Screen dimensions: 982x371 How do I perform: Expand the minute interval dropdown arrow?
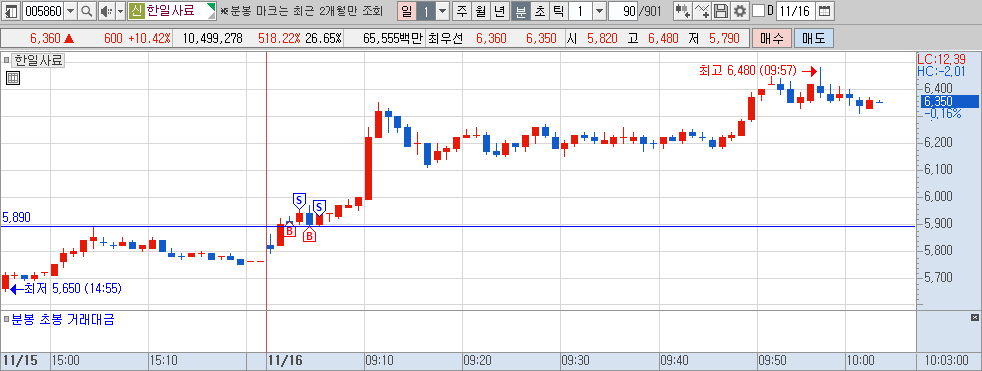point(599,11)
